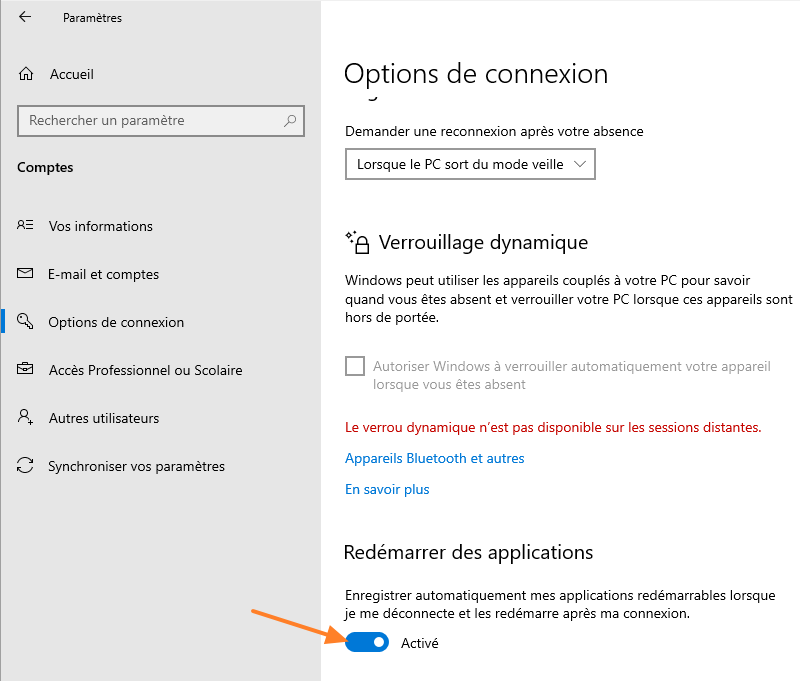Click the dropdown chevron after 'mode veille'
The width and height of the screenshot is (800, 681).
pos(581,165)
